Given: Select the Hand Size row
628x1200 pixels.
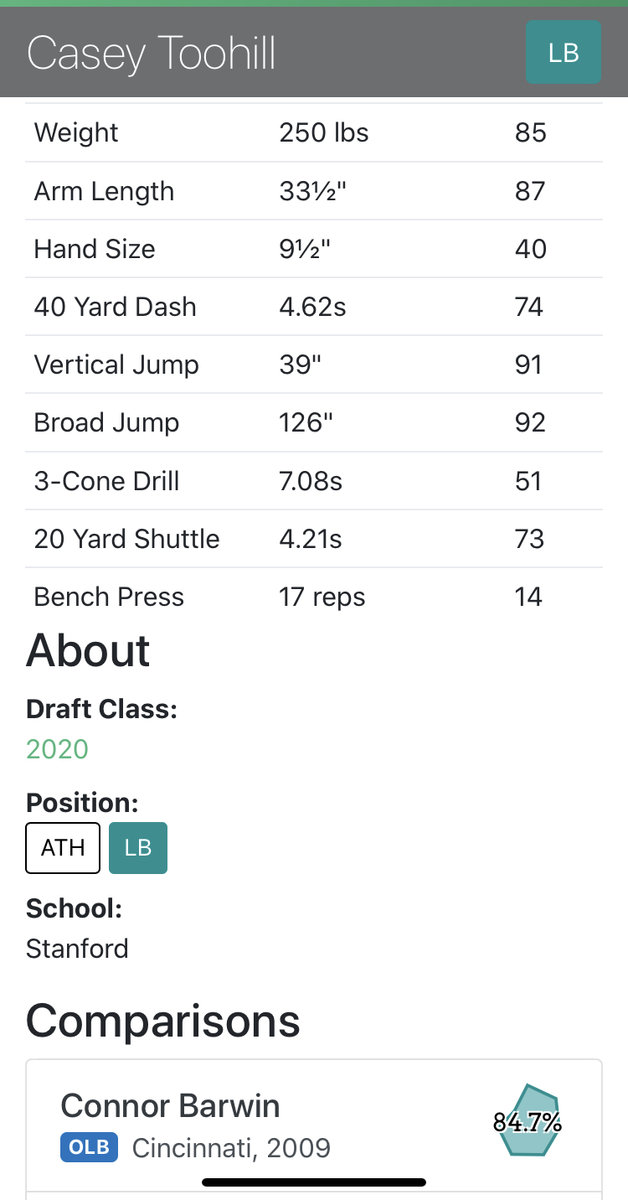Looking at the screenshot, I should coord(314,249).
